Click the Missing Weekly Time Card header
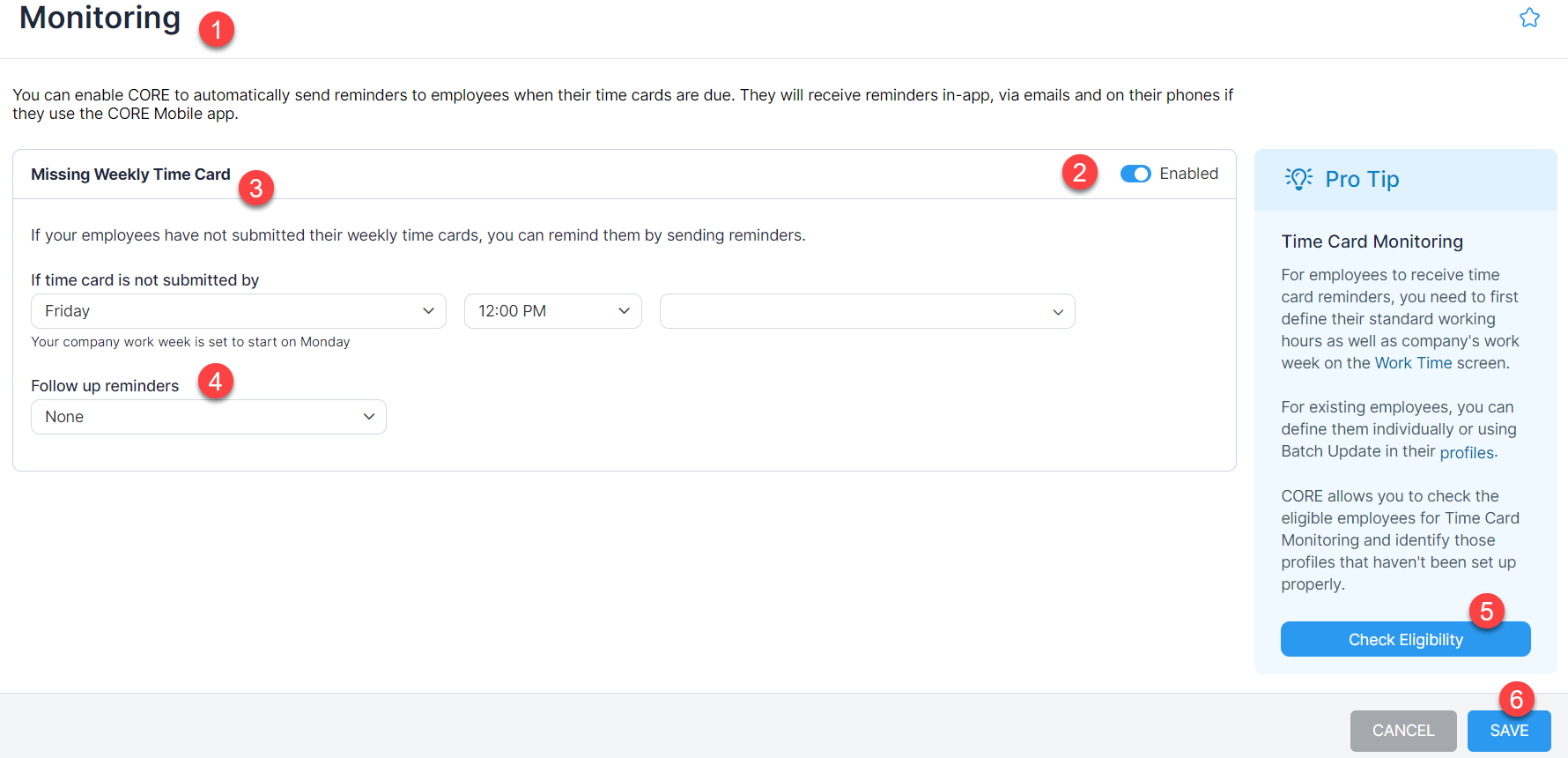The height and width of the screenshot is (758, 1568). 130,174
